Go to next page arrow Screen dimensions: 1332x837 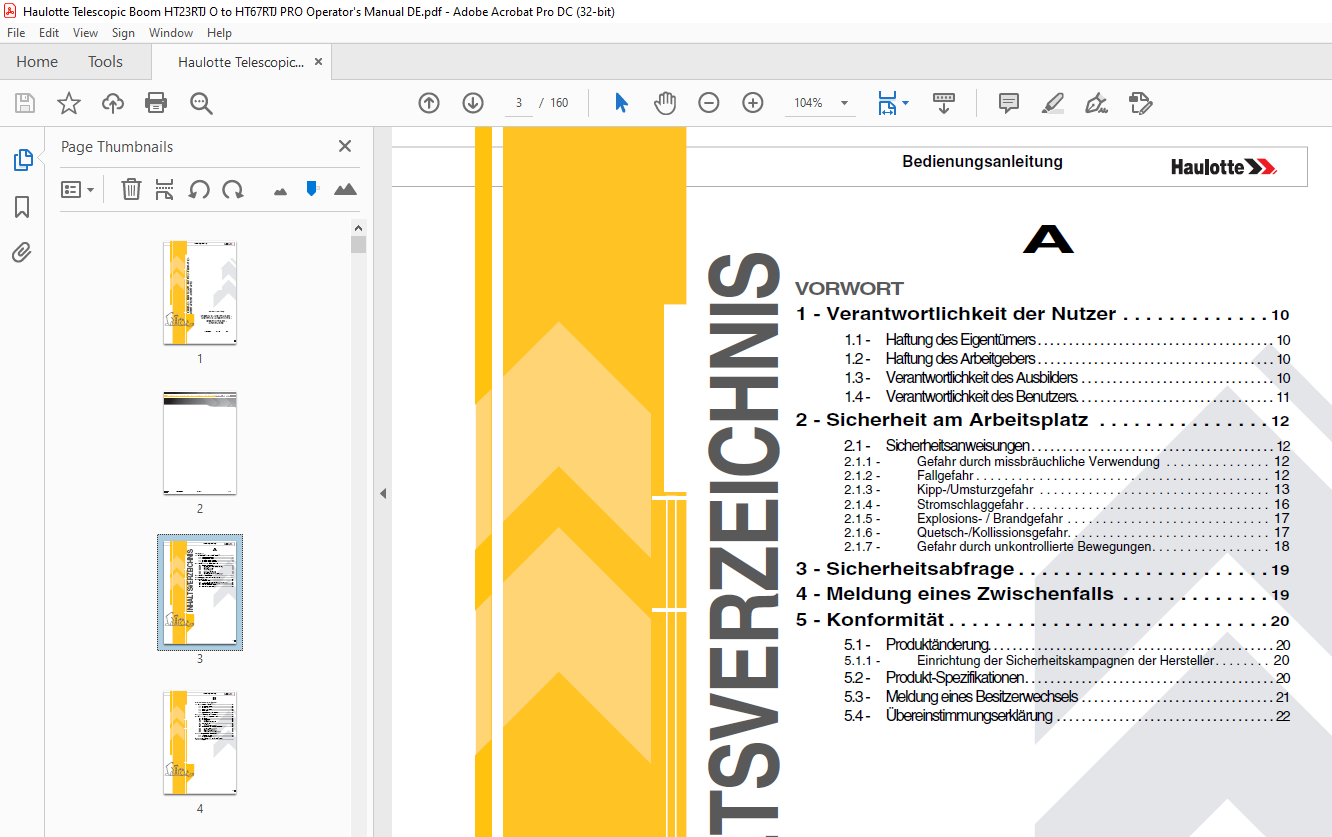click(x=473, y=103)
